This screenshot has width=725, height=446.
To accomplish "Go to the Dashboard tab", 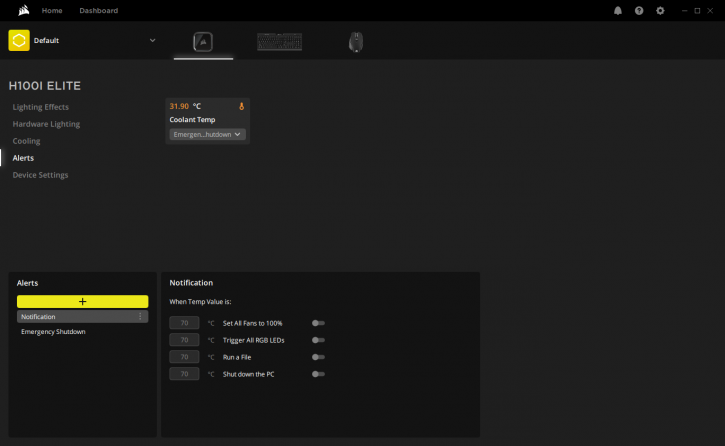I will 98,11.
